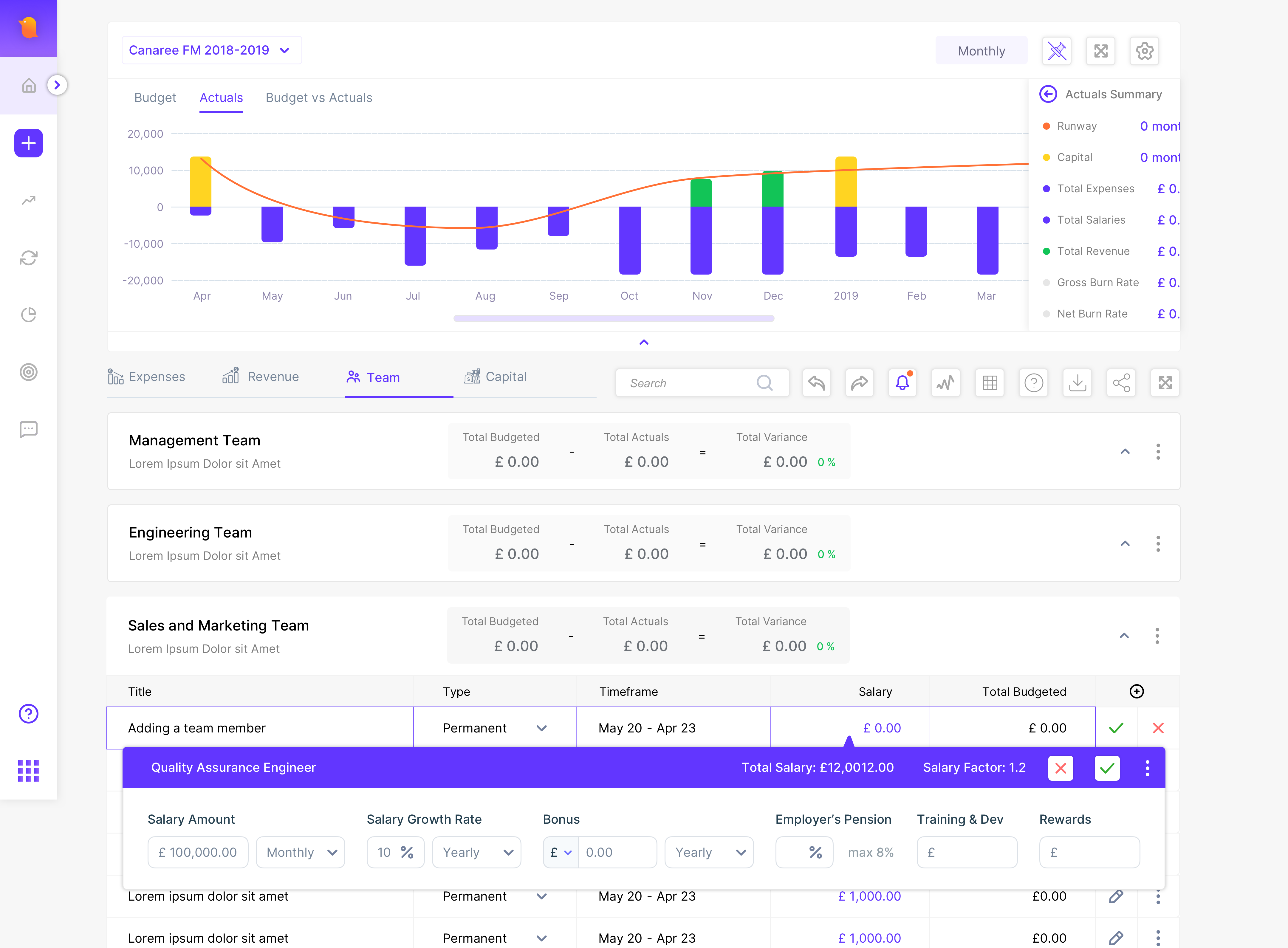Open the grid table view icon
This screenshot has width=1288, height=948.
point(990,383)
